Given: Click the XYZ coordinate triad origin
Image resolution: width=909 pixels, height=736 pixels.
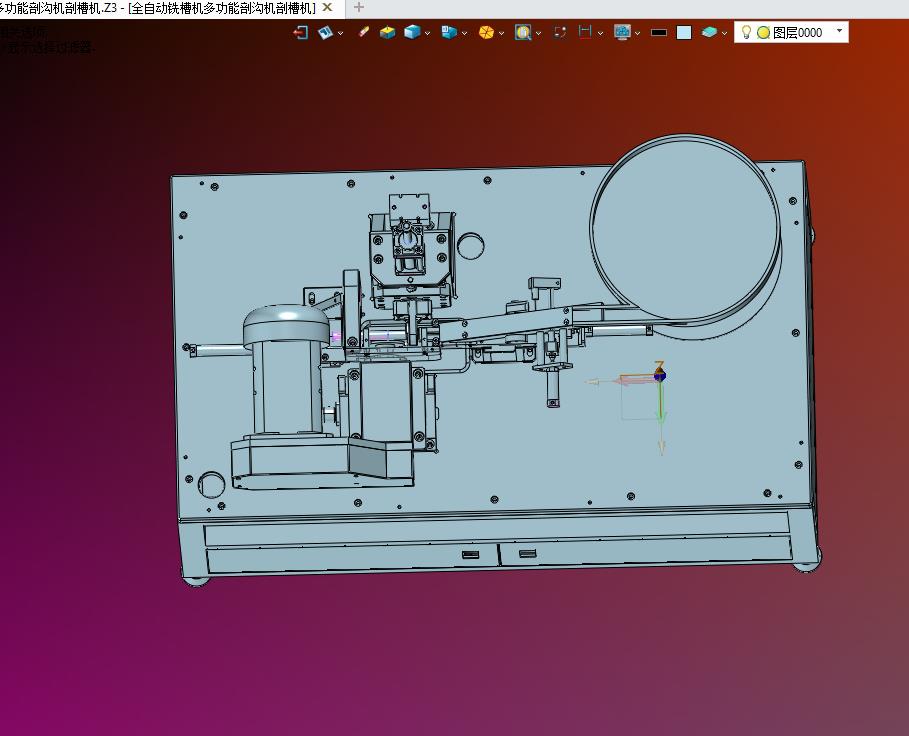Looking at the screenshot, I should [660, 376].
